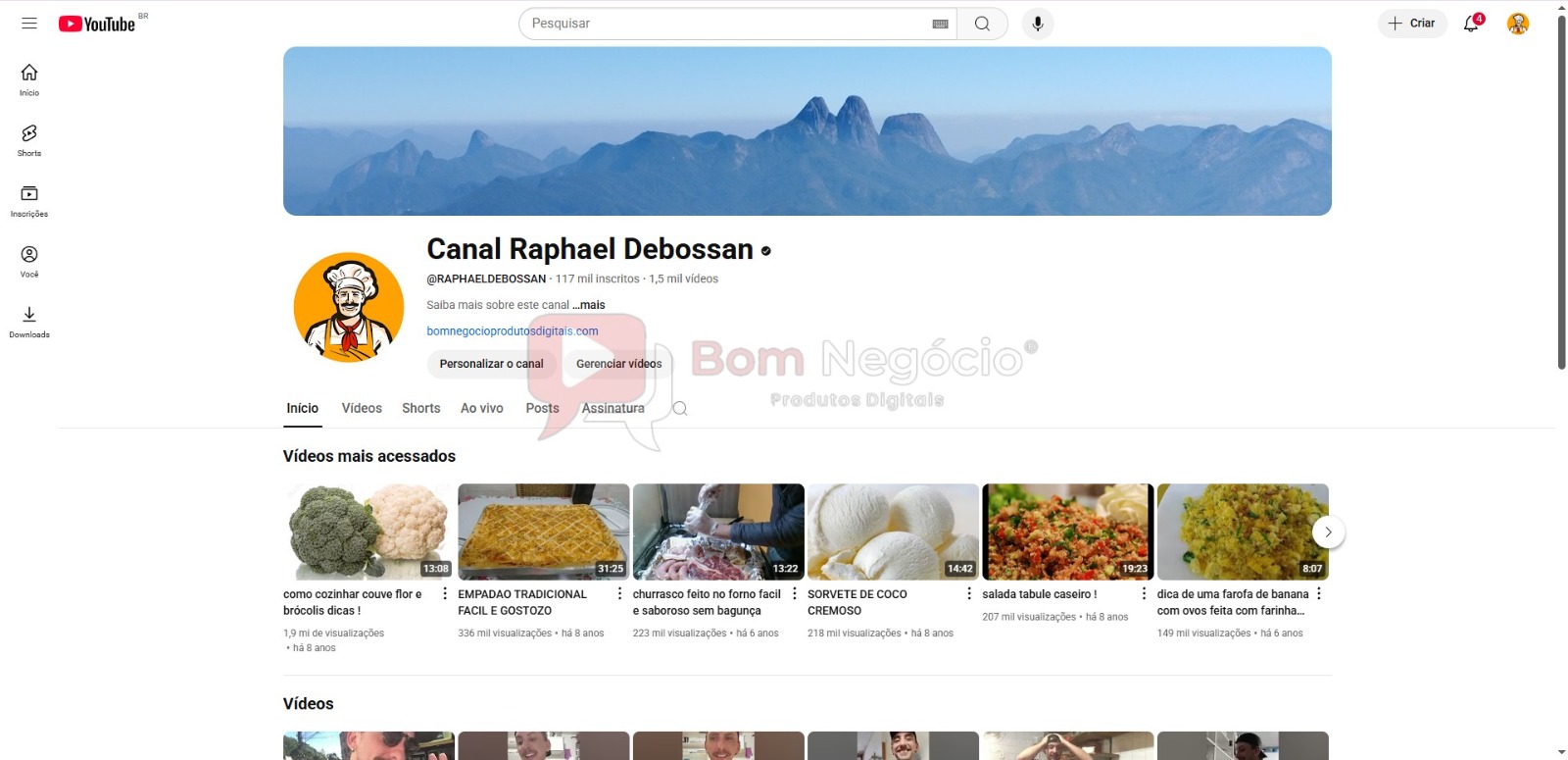Click '218 mil visualizações' text
This screenshot has width=1568, height=760.
[855, 633]
